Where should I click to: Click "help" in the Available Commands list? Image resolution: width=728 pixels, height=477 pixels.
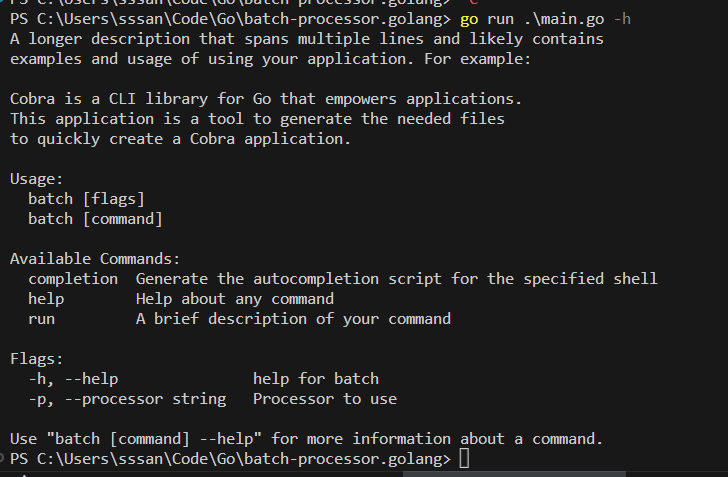tap(46, 299)
